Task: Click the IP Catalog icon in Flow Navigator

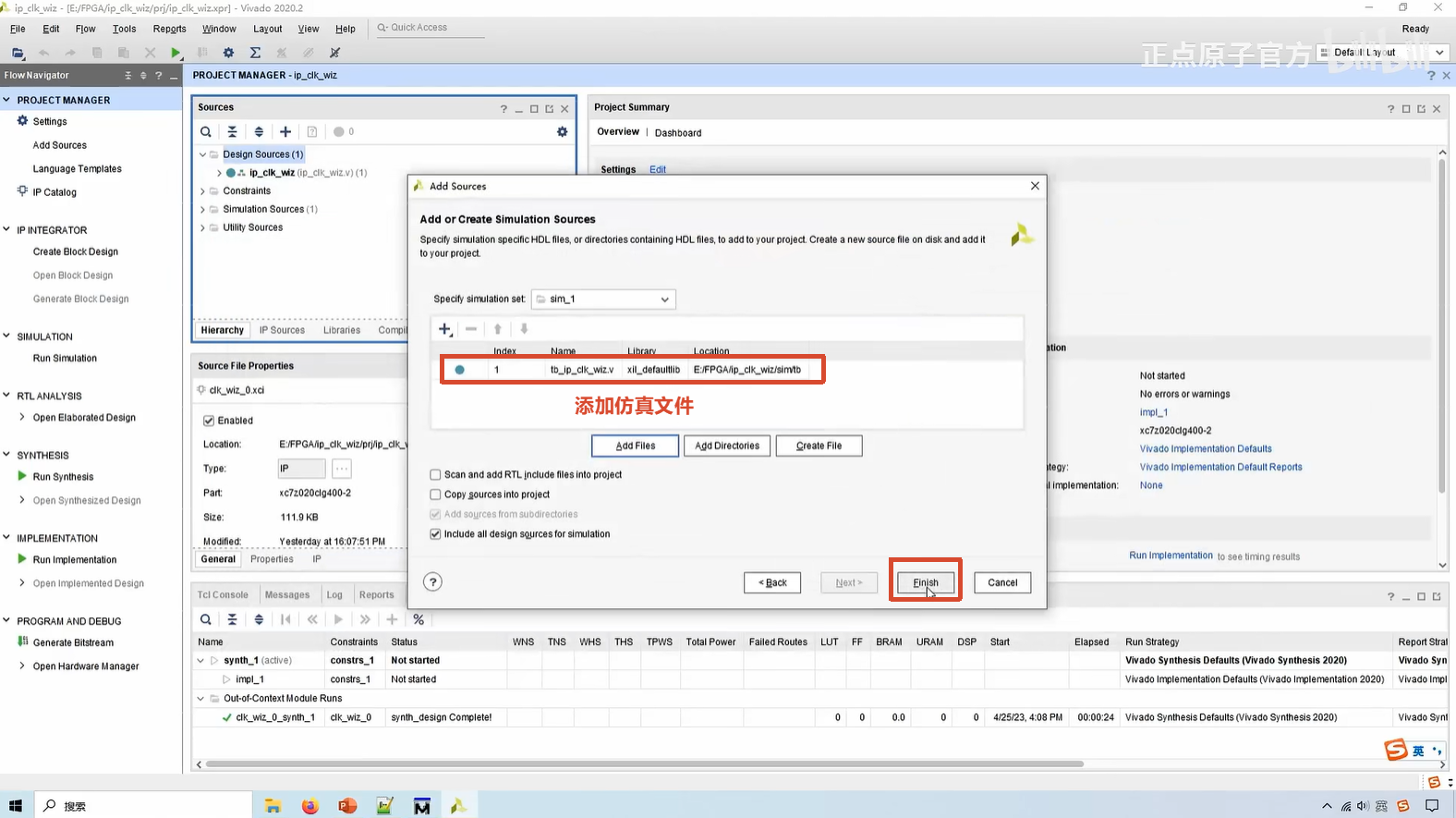Action: pos(23,191)
